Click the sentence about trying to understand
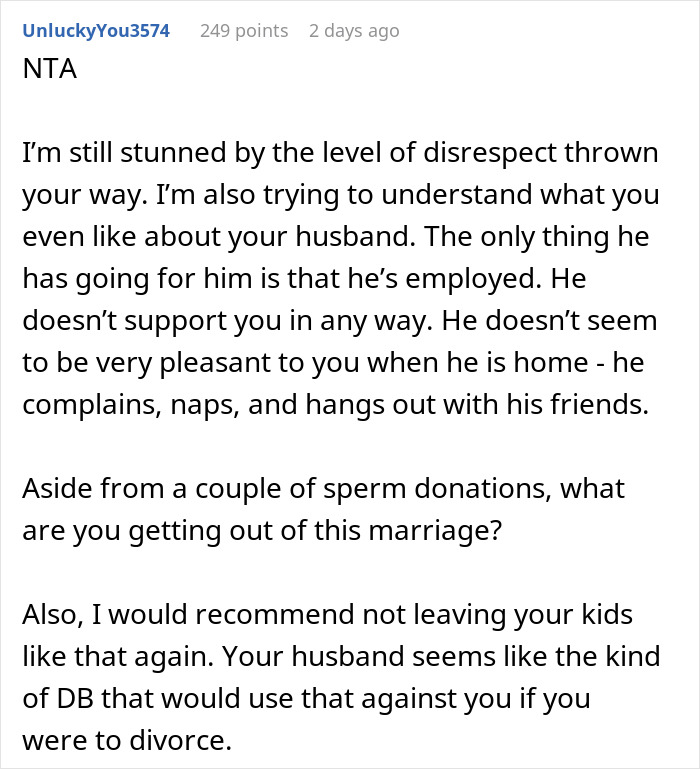700x769 pixels. pyautogui.click(x=408, y=195)
